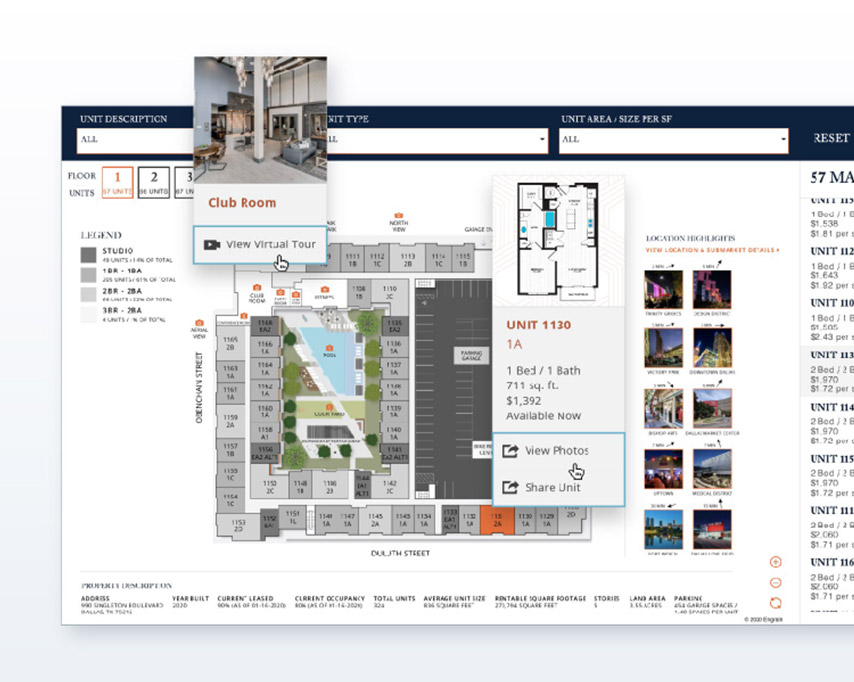Switch to Floor 2 tab
Image resolution: width=854 pixels, height=682 pixels.
pos(154,175)
